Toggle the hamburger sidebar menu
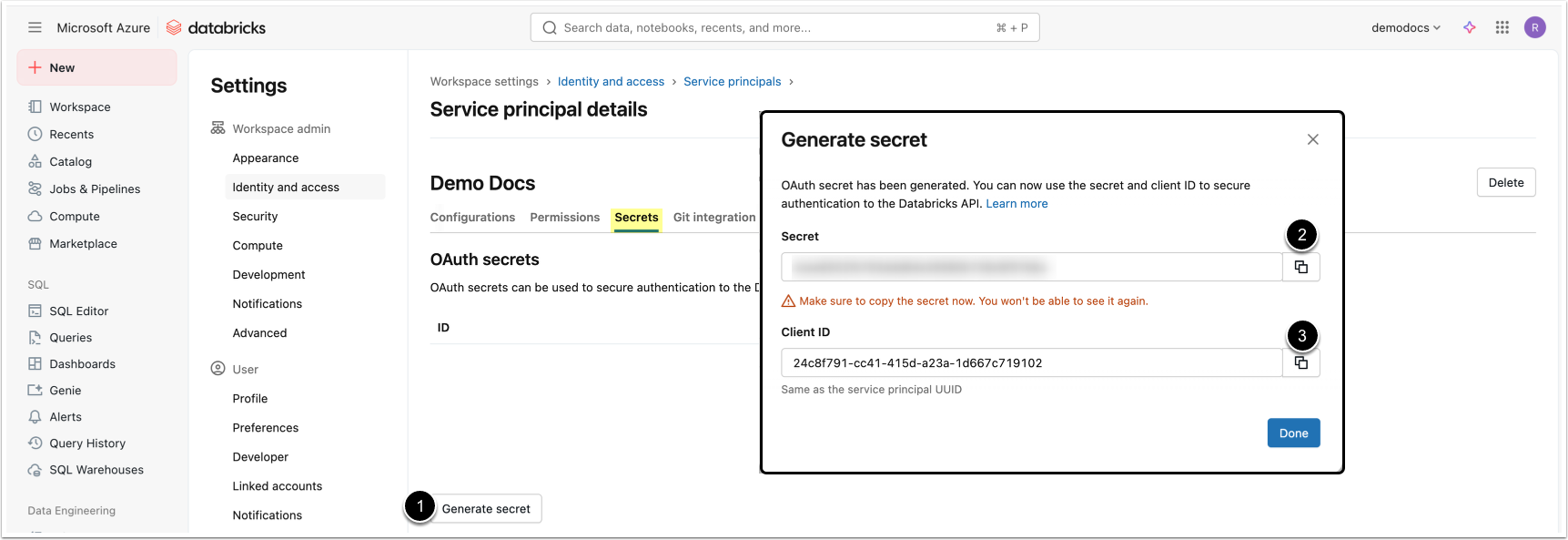The image size is (1568, 540). tap(35, 28)
